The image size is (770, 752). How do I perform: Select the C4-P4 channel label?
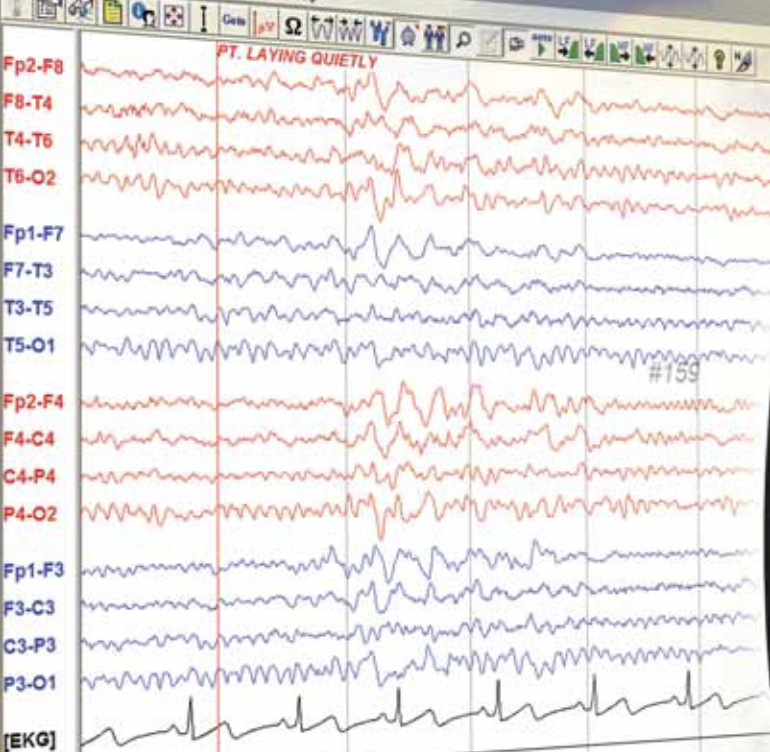(29, 477)
